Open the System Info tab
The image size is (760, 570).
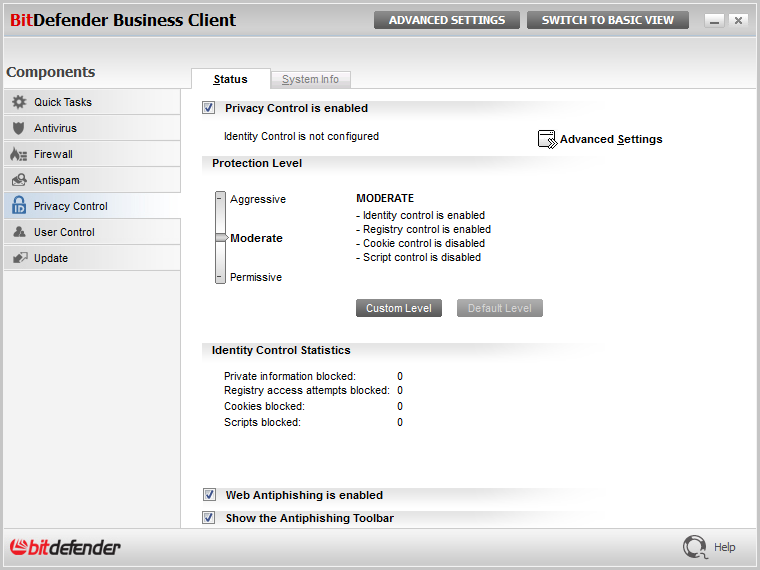tap(310, 79)
